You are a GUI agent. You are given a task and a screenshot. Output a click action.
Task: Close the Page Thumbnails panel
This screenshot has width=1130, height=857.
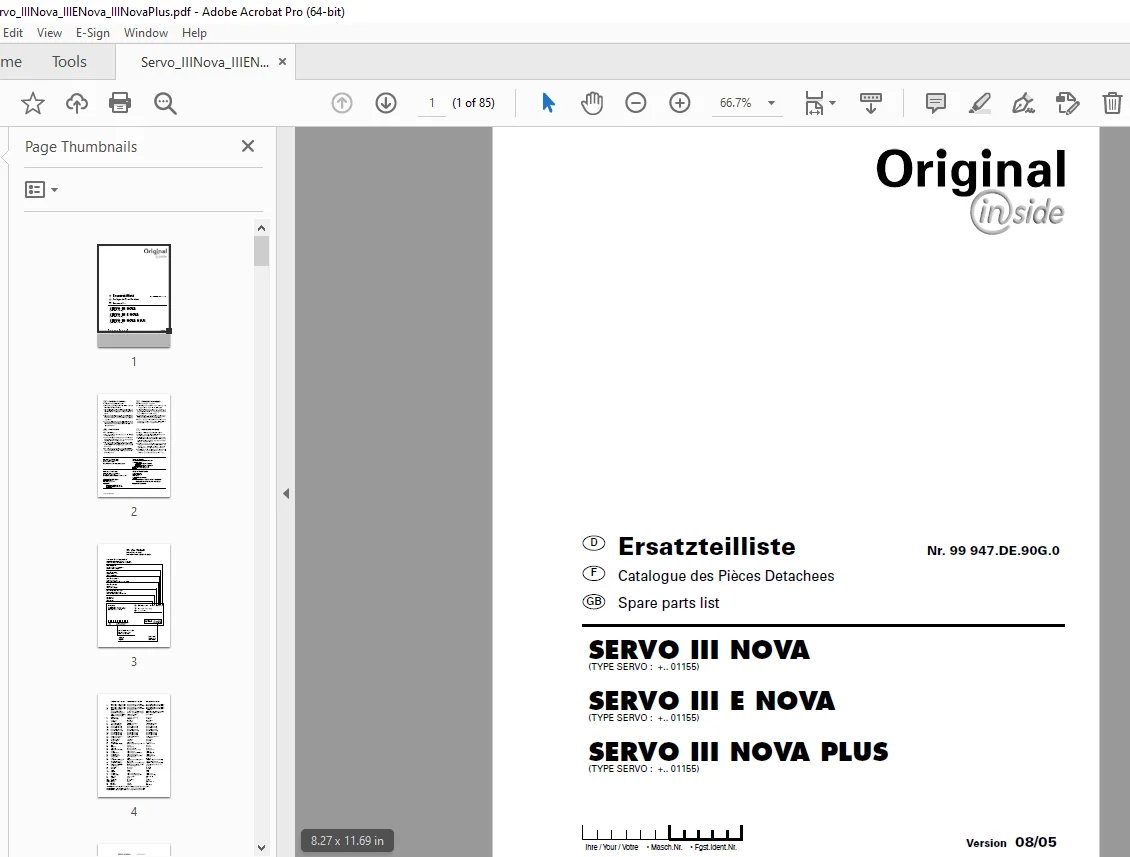[x=248, y=146]
